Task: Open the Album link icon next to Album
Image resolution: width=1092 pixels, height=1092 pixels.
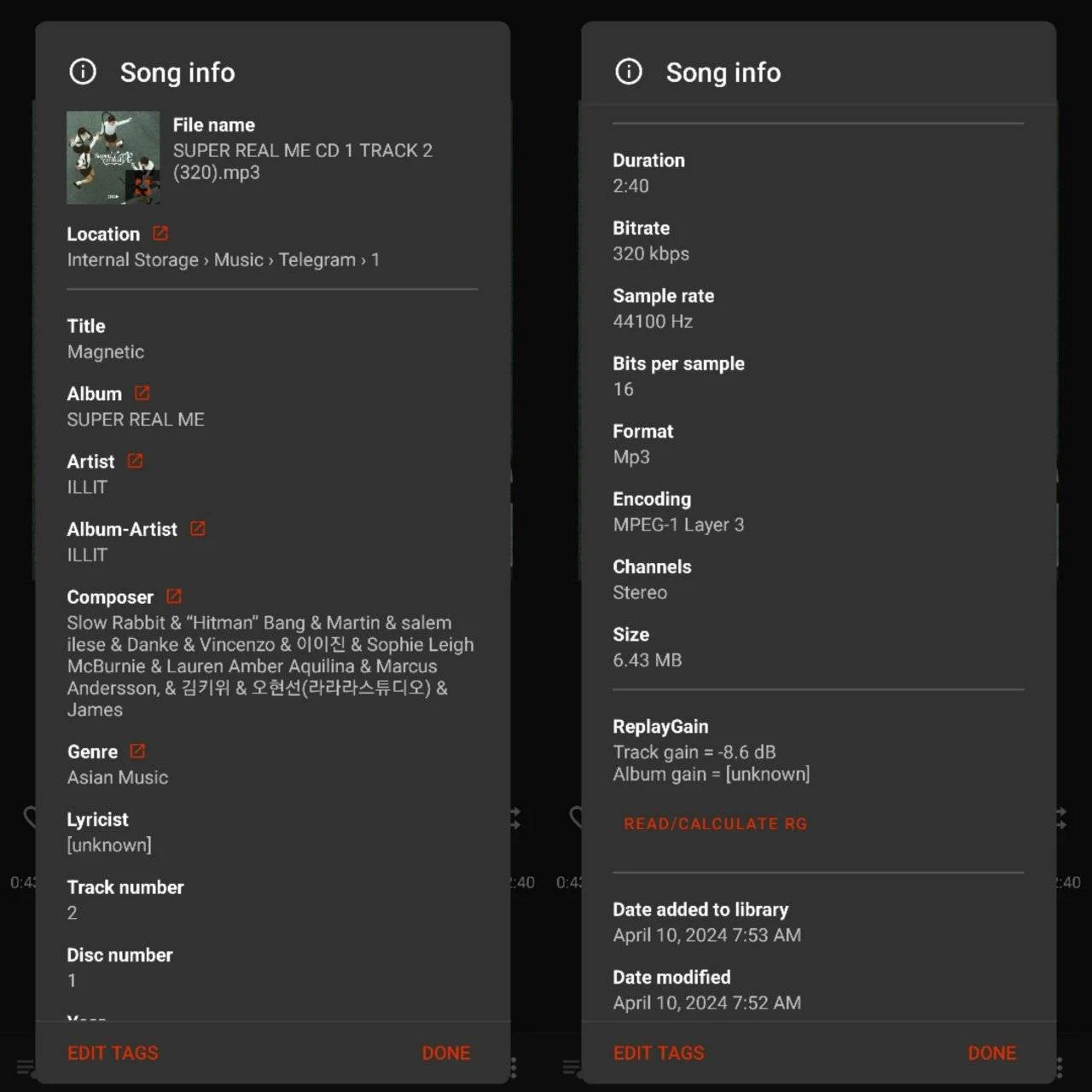Action: coord(142,393)
